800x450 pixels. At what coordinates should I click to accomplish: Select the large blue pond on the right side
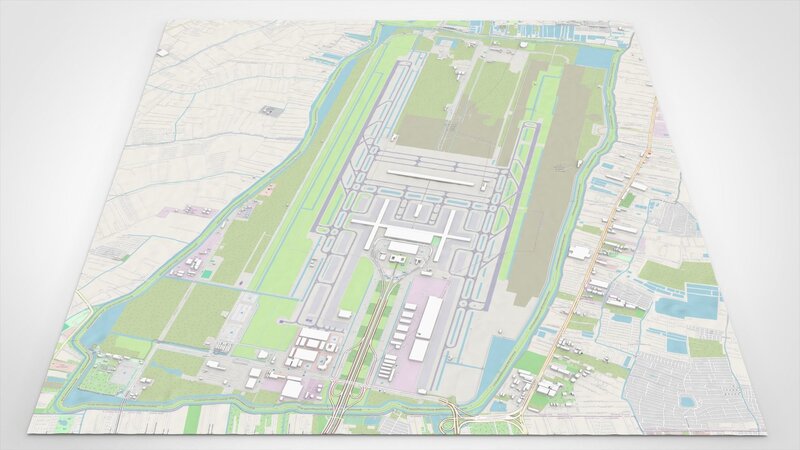coord(690,305)
